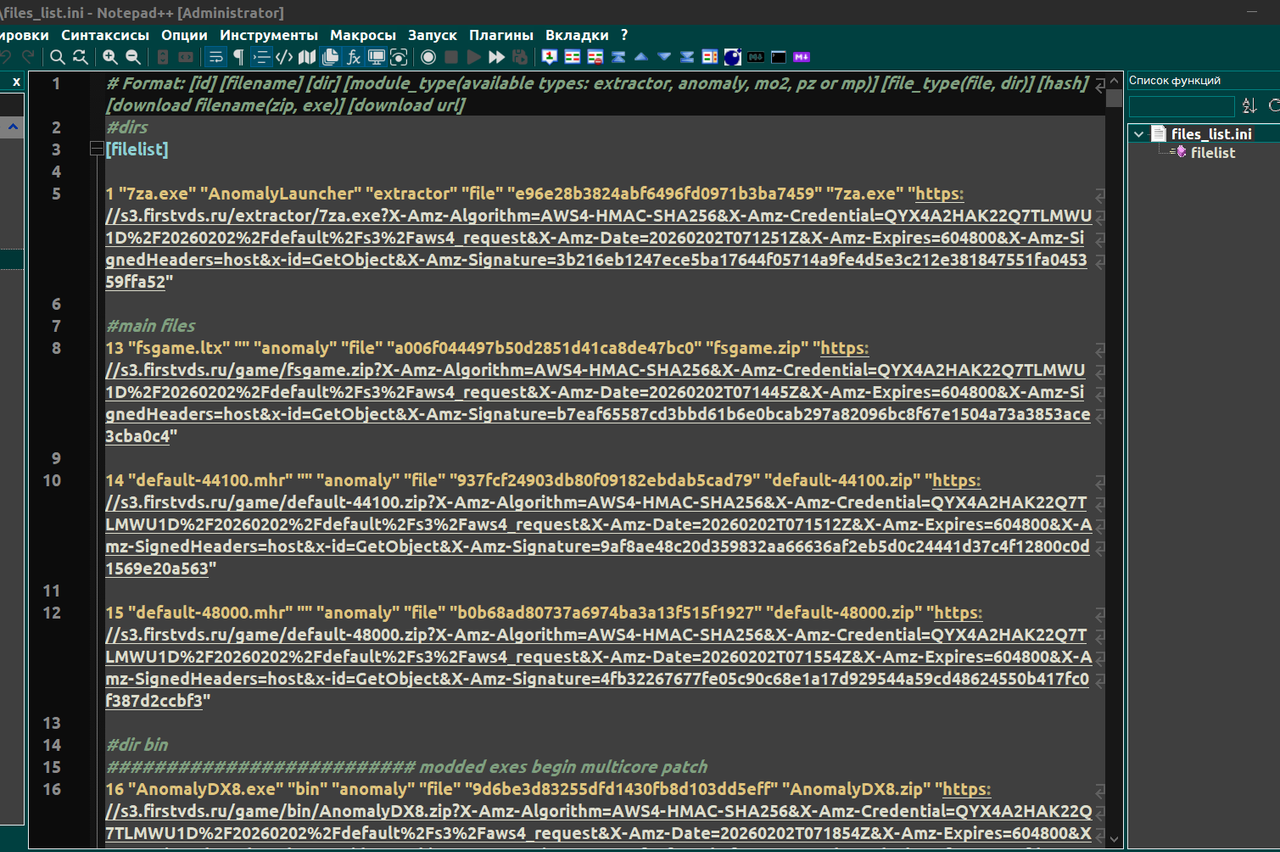Toggle word wrap in the toolbar
1280x852 pixels.
click(x=216, y=57)
